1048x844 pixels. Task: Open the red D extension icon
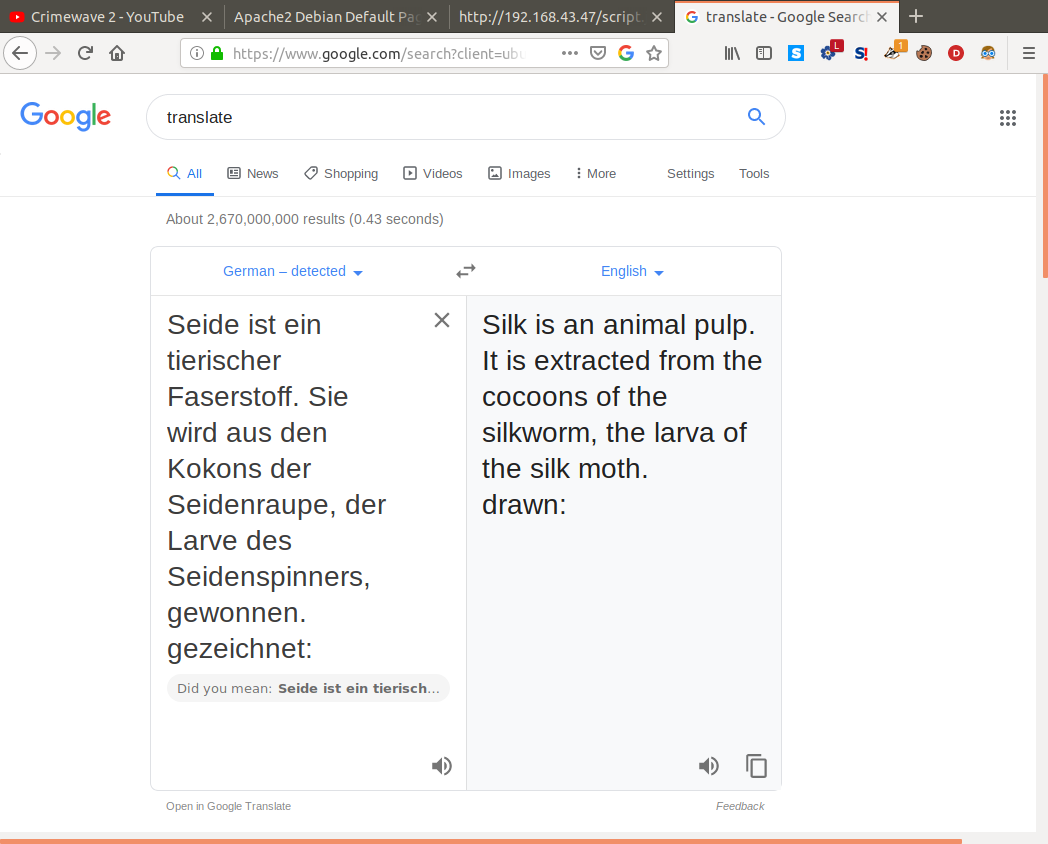click(956, 53)
